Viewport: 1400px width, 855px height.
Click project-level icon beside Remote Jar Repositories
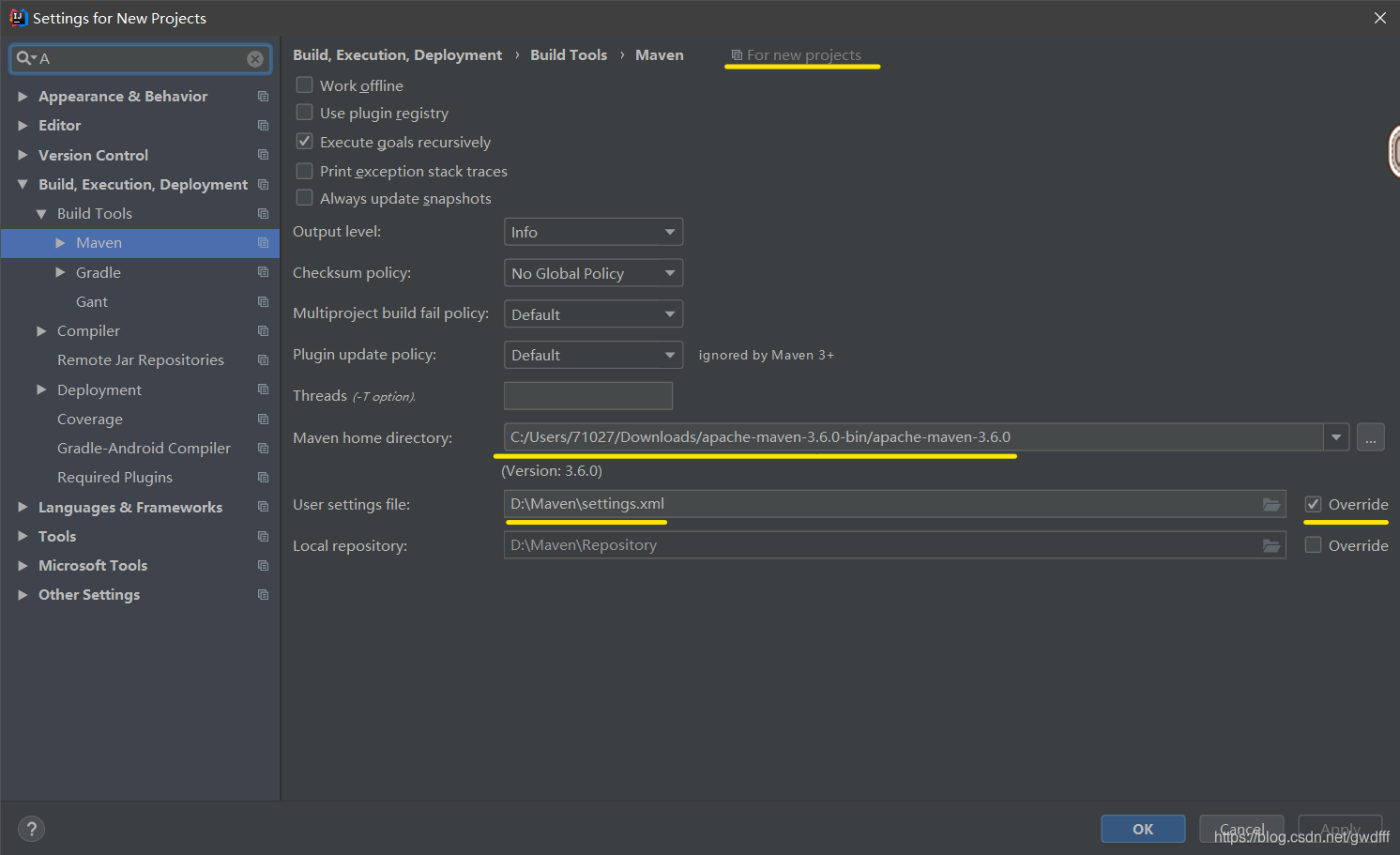point(263,360)
